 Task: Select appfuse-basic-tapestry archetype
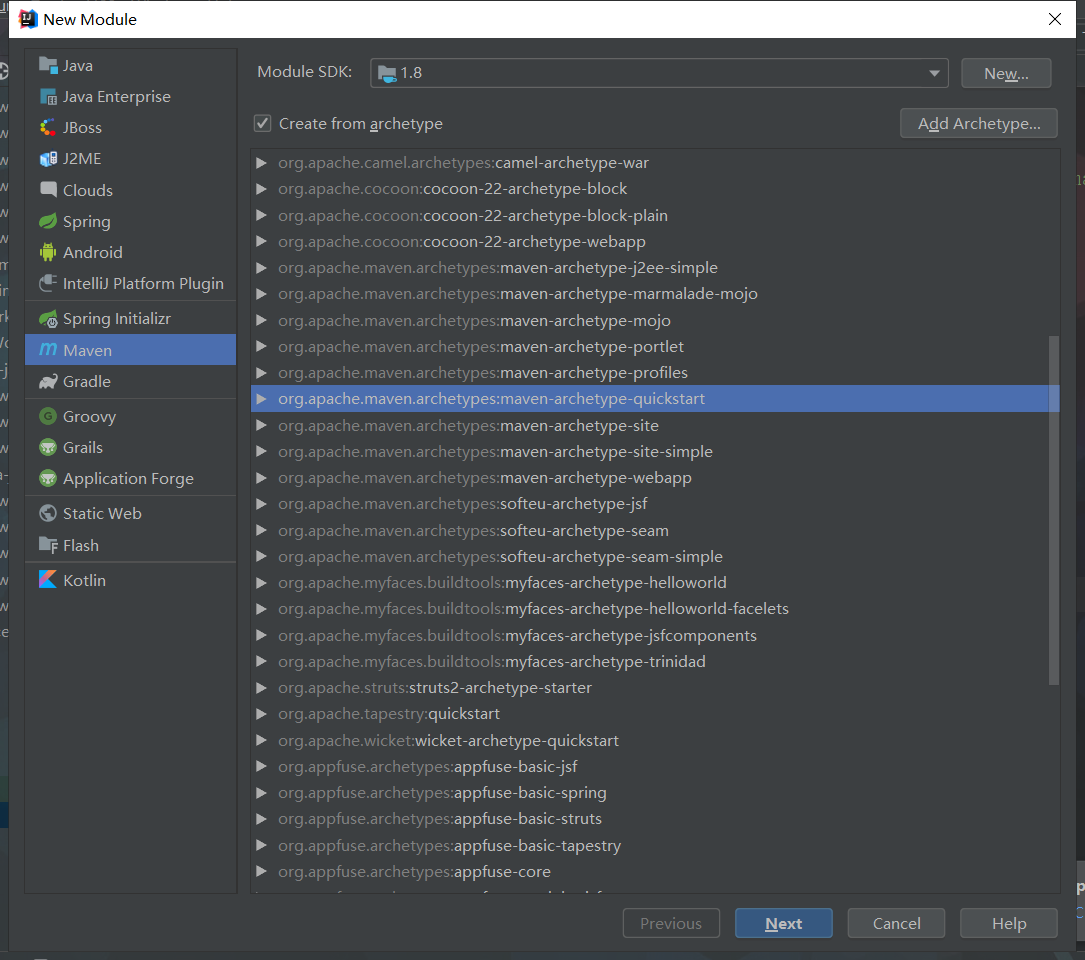pos(655,845)
